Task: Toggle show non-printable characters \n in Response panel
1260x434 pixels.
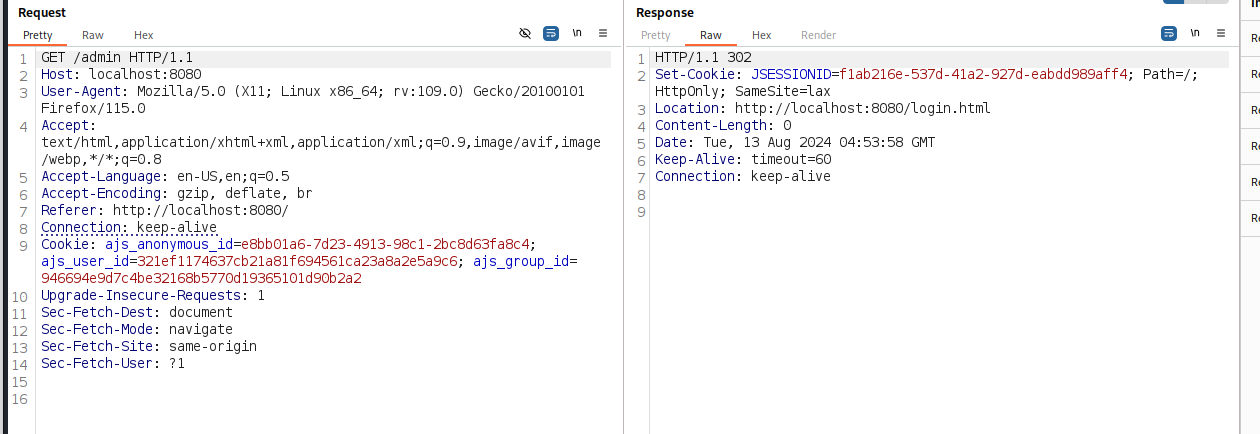Action: tap(1195, 33)
